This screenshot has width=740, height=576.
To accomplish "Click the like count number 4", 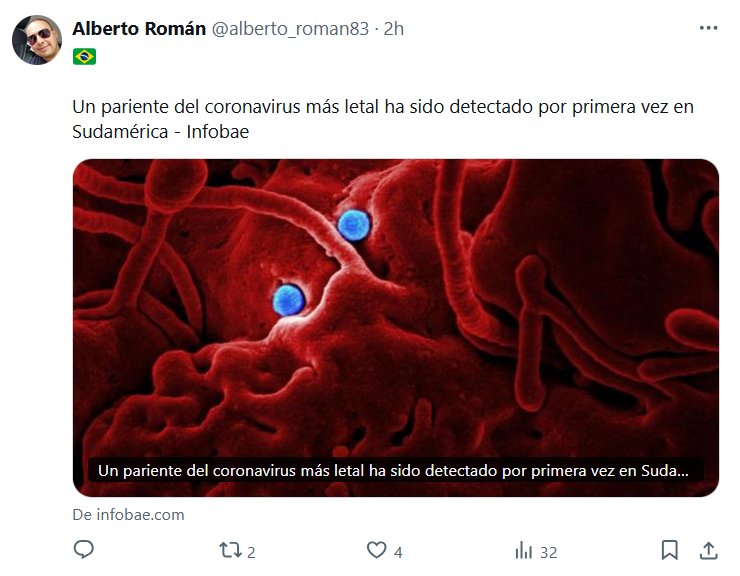I will (x=398, y=552).
